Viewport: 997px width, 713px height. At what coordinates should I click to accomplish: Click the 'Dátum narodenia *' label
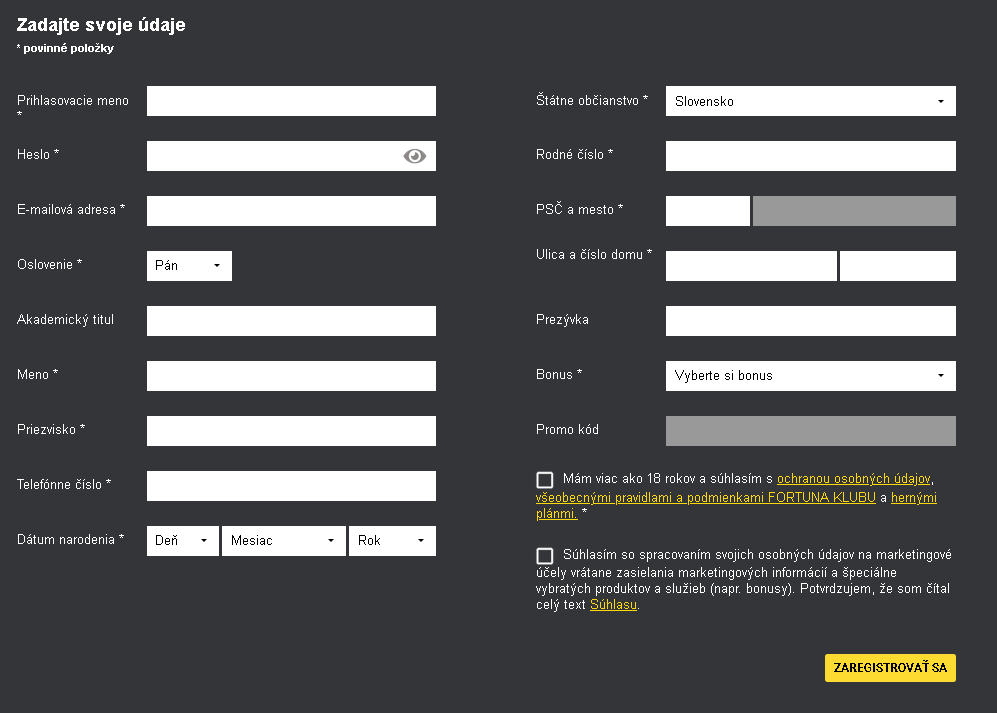(71, 540)
